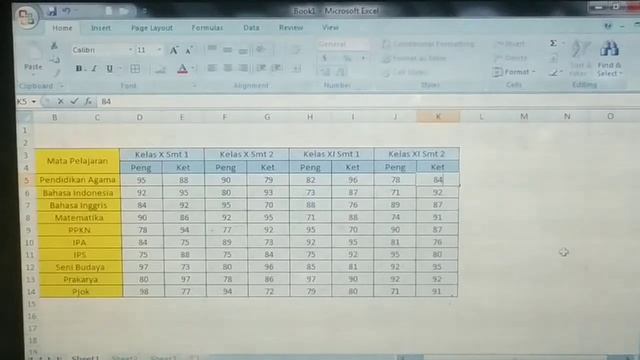Screen dimensions: 640x360
Task: Open the Calibri font name dropdown
Action: click(x=131, y=50)
